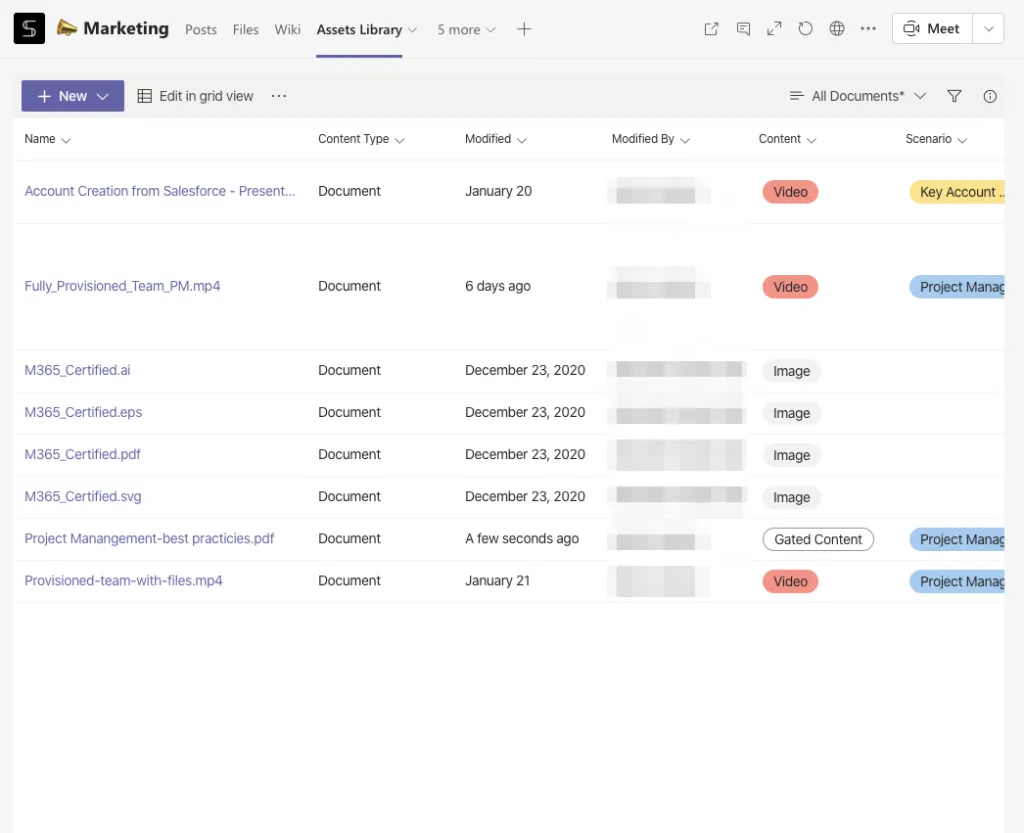This screenshot has width=1024, height=833.
Task: Click 'January 20' modified date
Action: pyautogui.click(x=498, y=191)
